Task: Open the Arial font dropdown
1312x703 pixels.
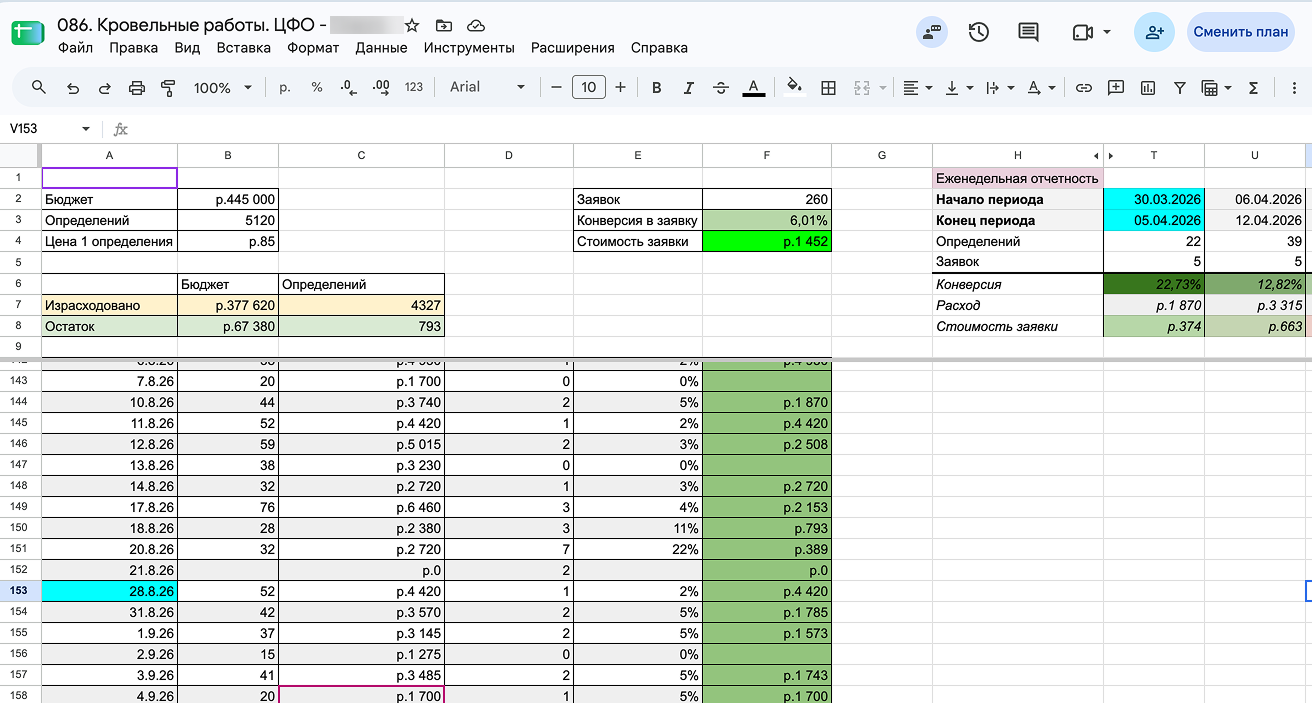Action: [487, 88]
